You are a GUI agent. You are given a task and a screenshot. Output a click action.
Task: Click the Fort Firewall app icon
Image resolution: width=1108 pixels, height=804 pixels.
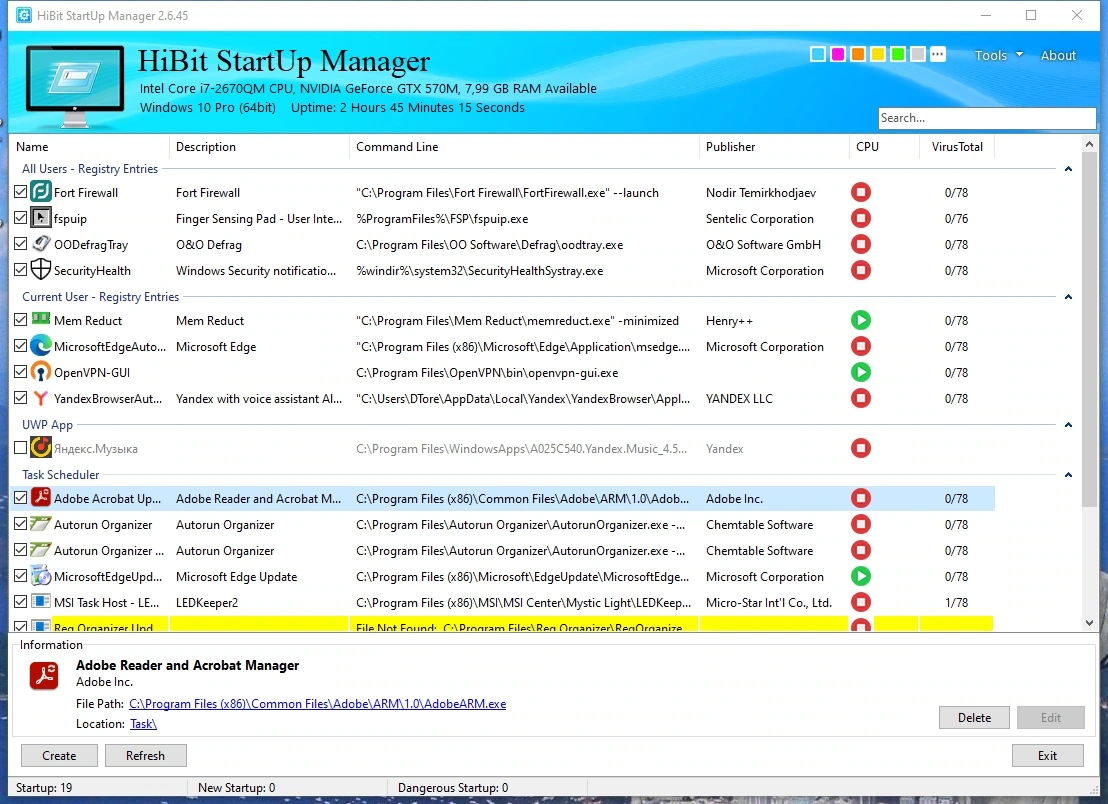click(41, 192)
